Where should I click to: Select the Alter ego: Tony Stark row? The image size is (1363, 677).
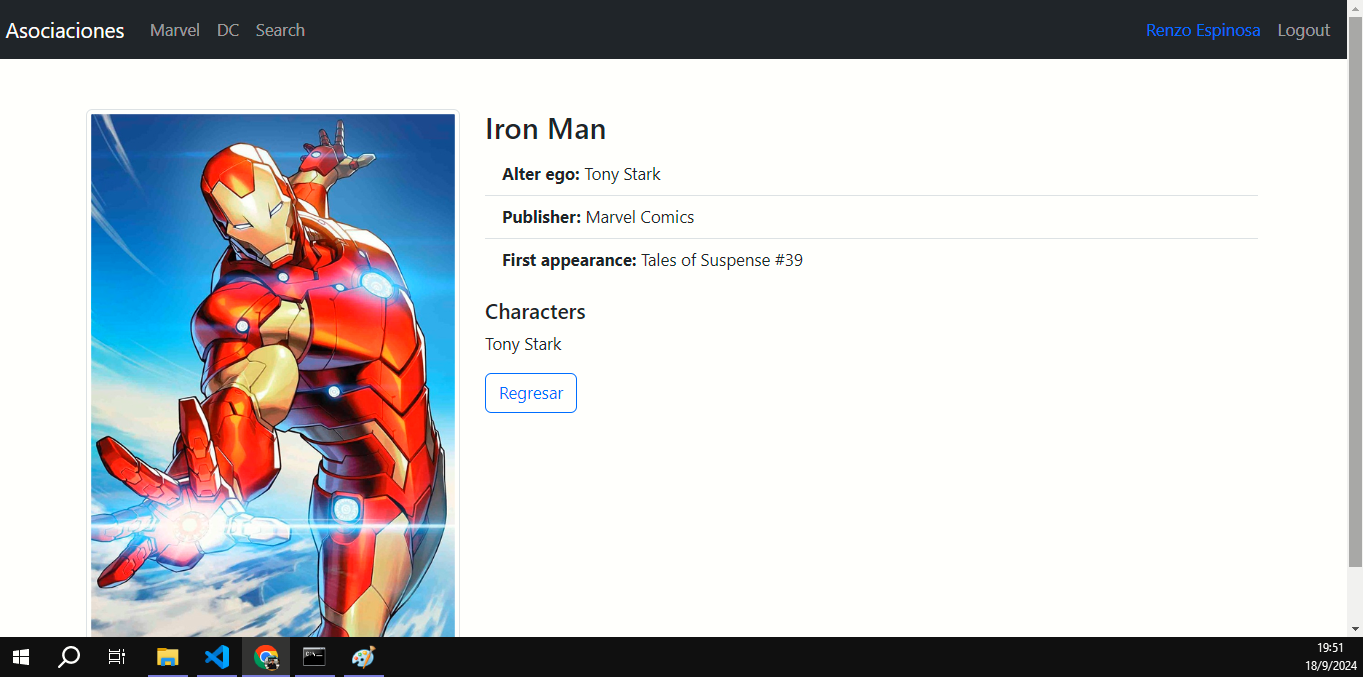tap(871, 174)
